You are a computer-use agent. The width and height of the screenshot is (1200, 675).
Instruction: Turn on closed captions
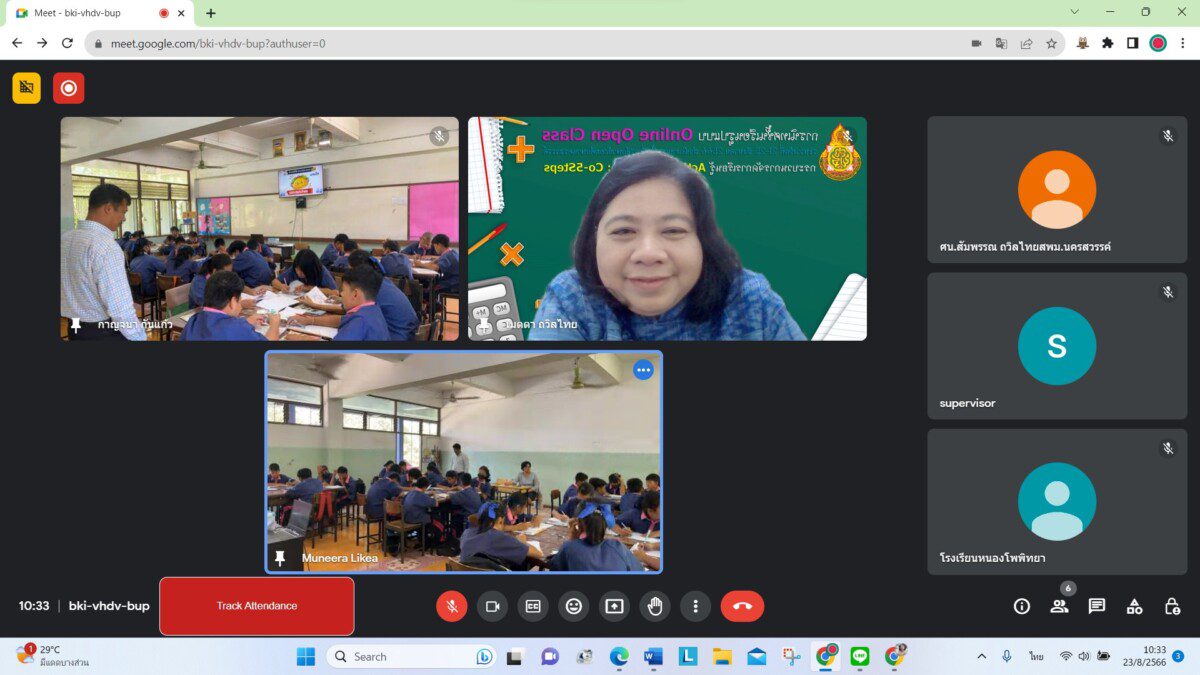533,606
